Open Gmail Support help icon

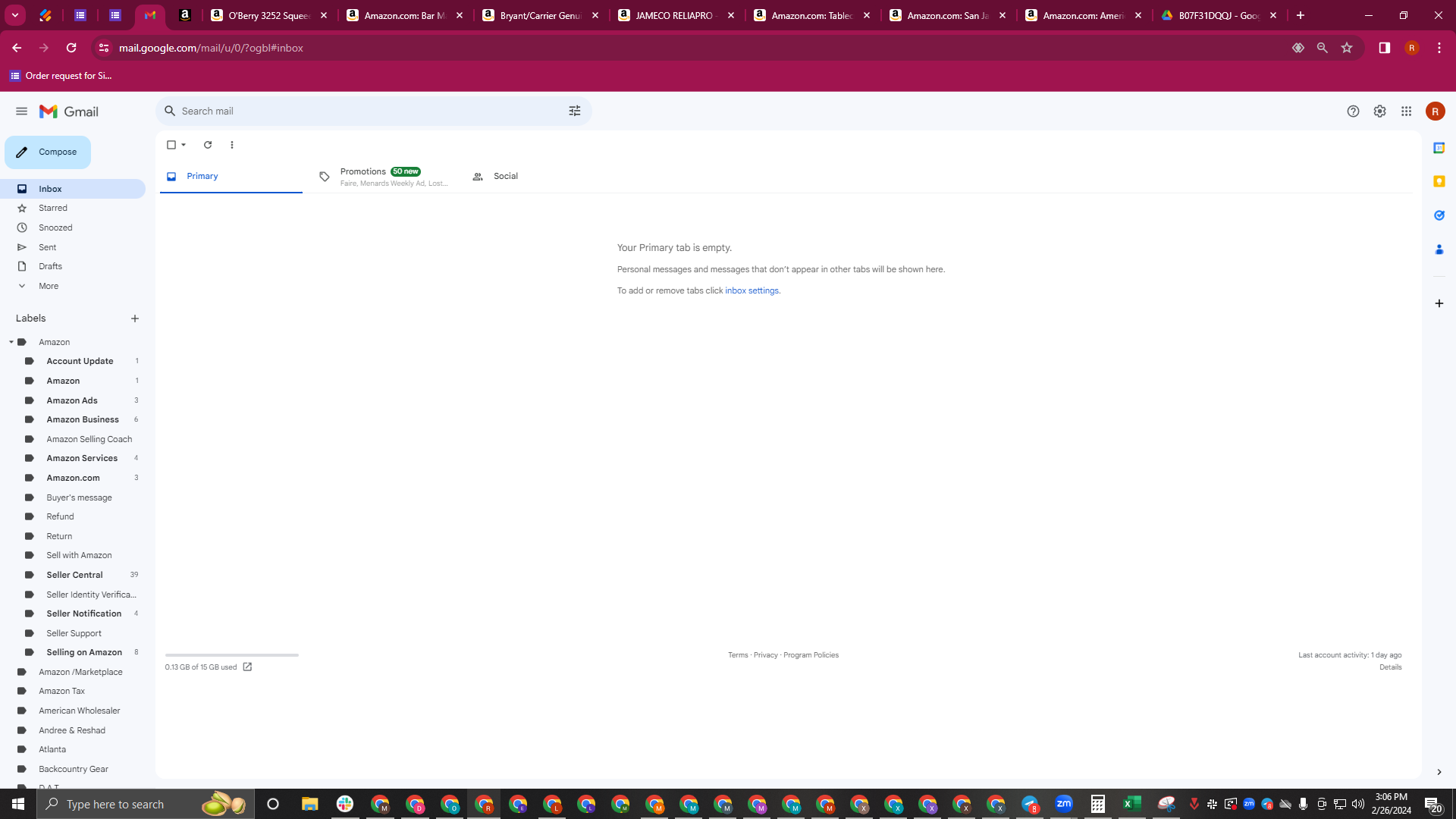click(1353, 111)
